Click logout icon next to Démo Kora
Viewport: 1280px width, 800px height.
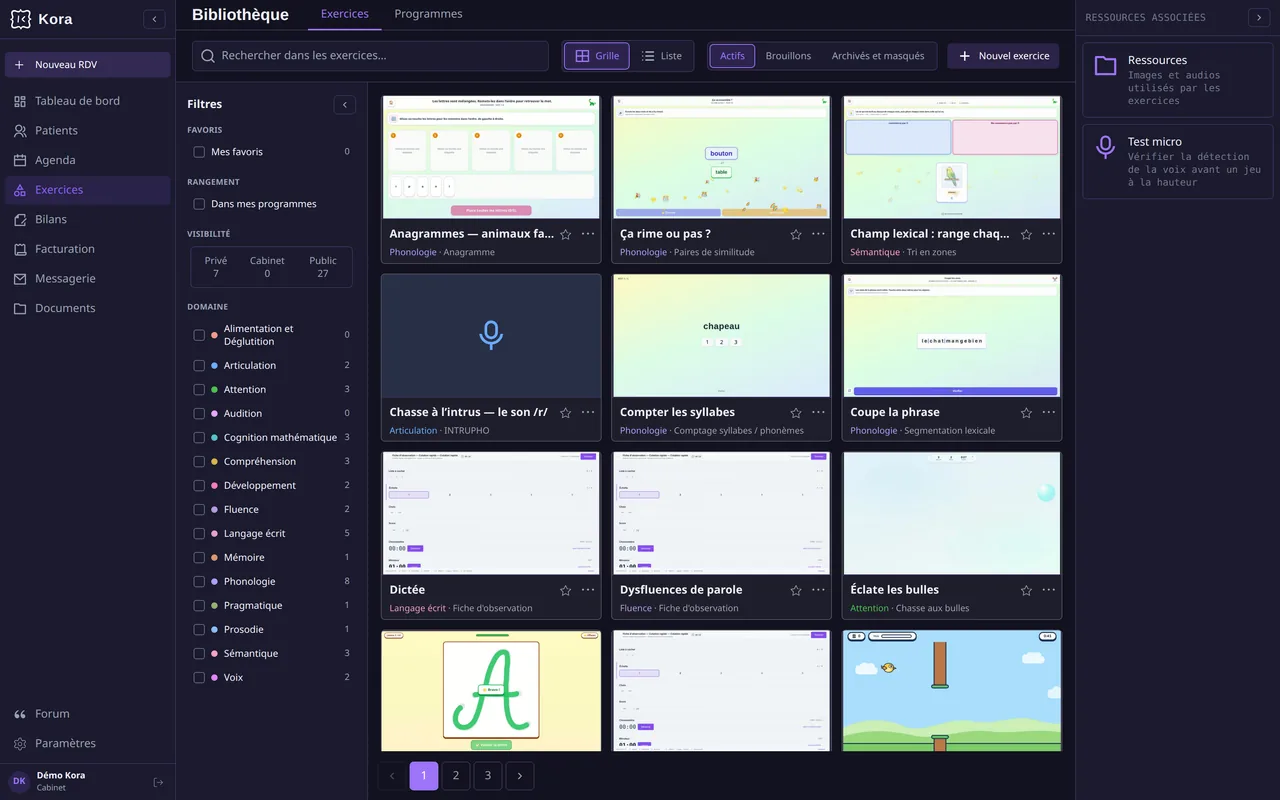(x=158, y=782)
